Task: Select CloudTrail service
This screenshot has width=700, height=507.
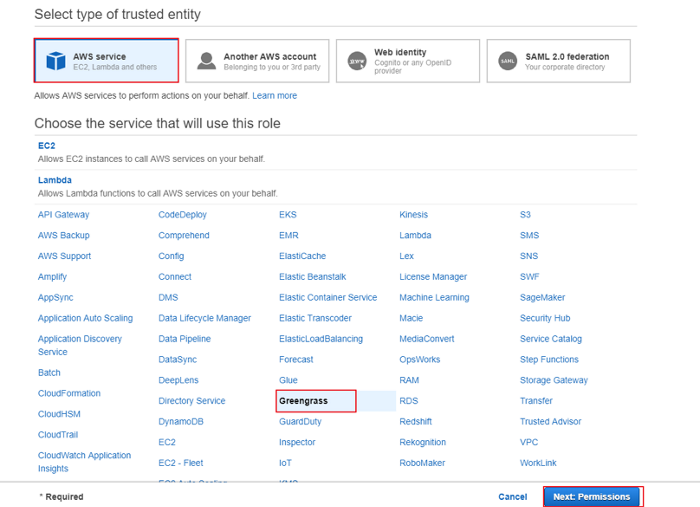Action: coord(58,435)
